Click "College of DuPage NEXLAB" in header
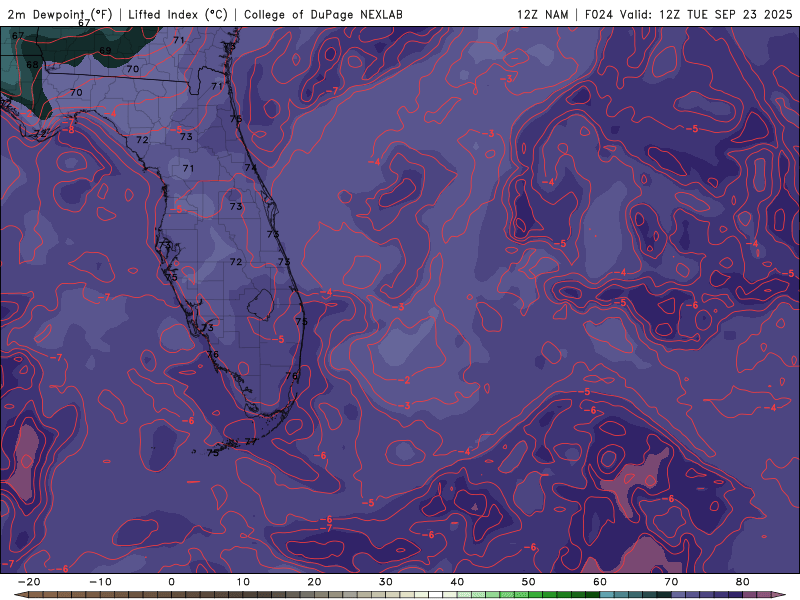The height and width of the screenshot is (600, 800). tap(323, 14)
